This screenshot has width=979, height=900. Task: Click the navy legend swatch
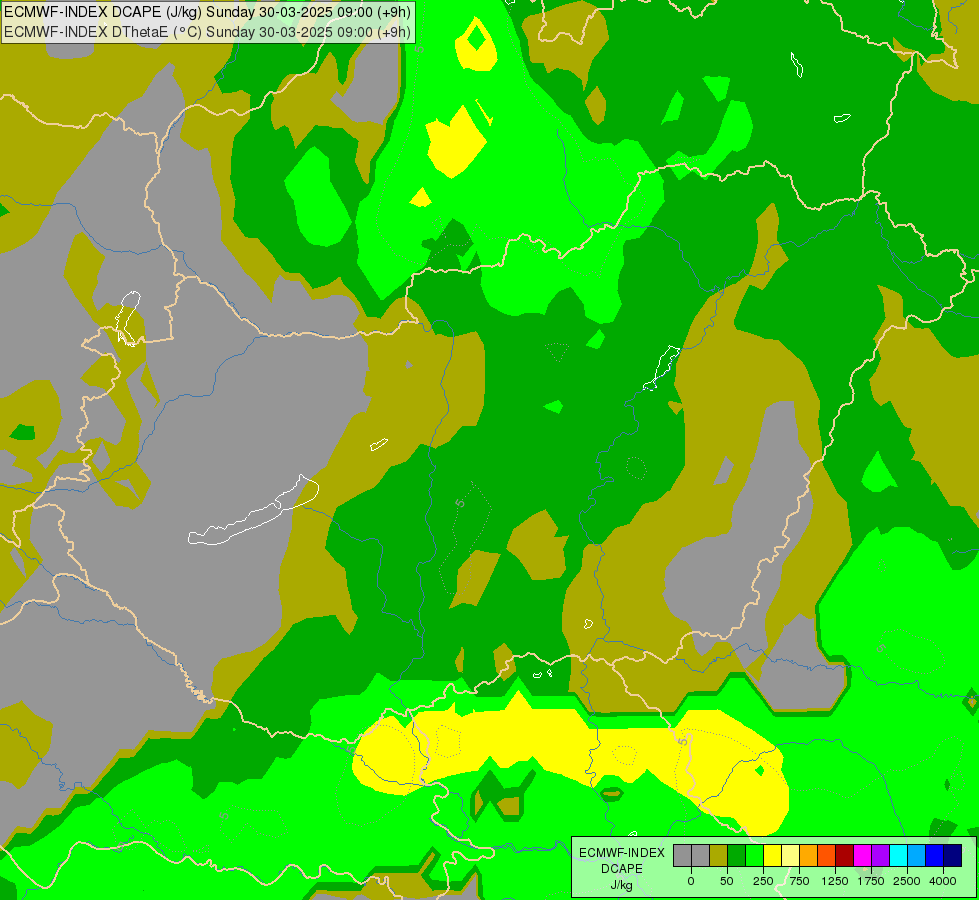[952, 855]
